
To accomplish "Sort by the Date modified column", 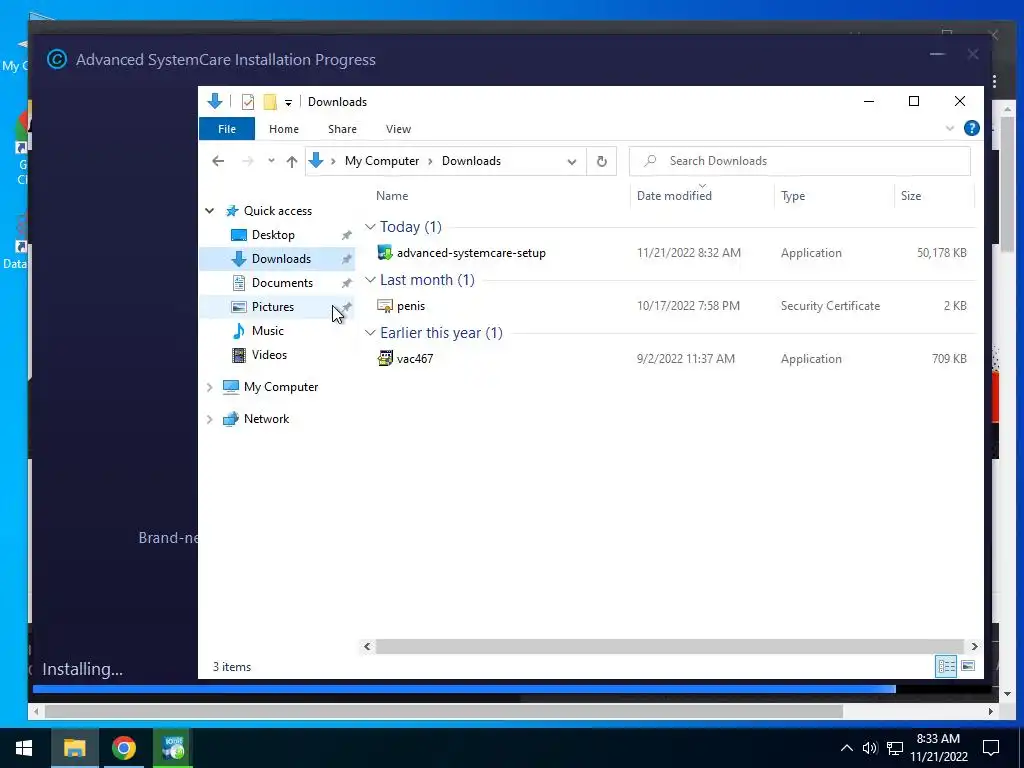I will pyautogui.click(x=674, y=195).
